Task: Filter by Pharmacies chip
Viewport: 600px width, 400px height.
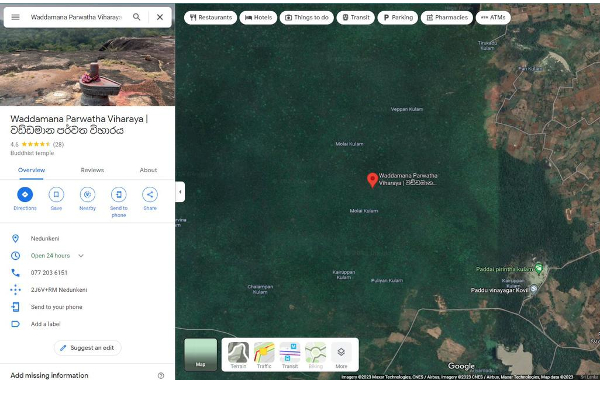Action: click(x=447, y=18)
